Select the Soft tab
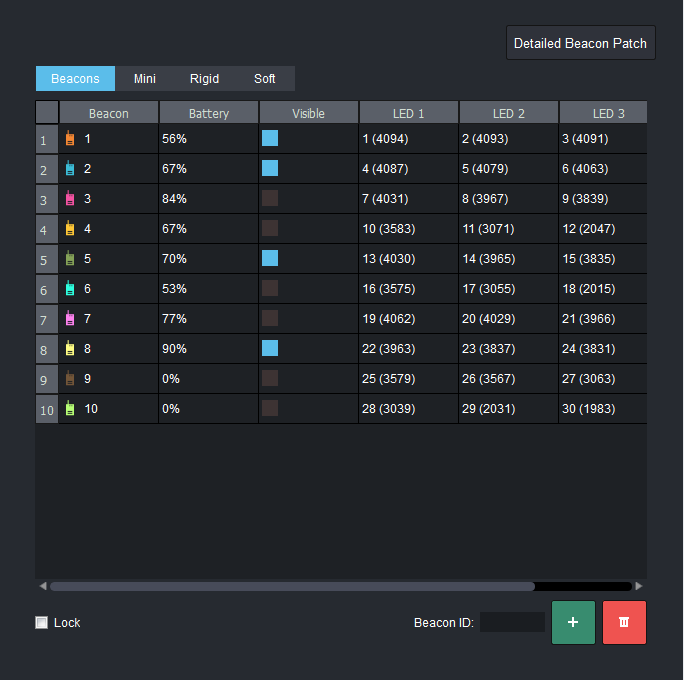This screenshot has width=684, height=680. (x=264, y=79)
